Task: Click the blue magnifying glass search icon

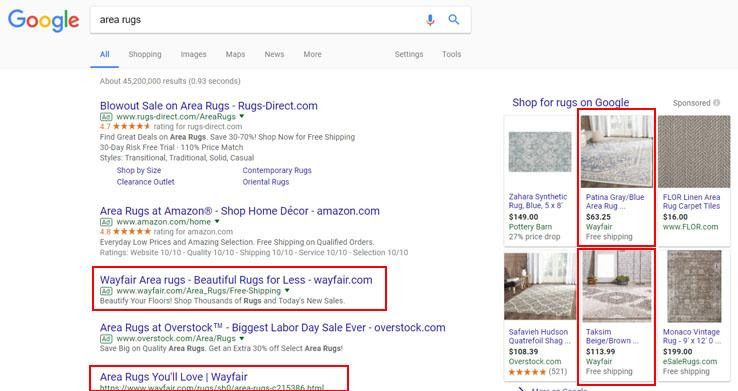Action: [454, 19]
